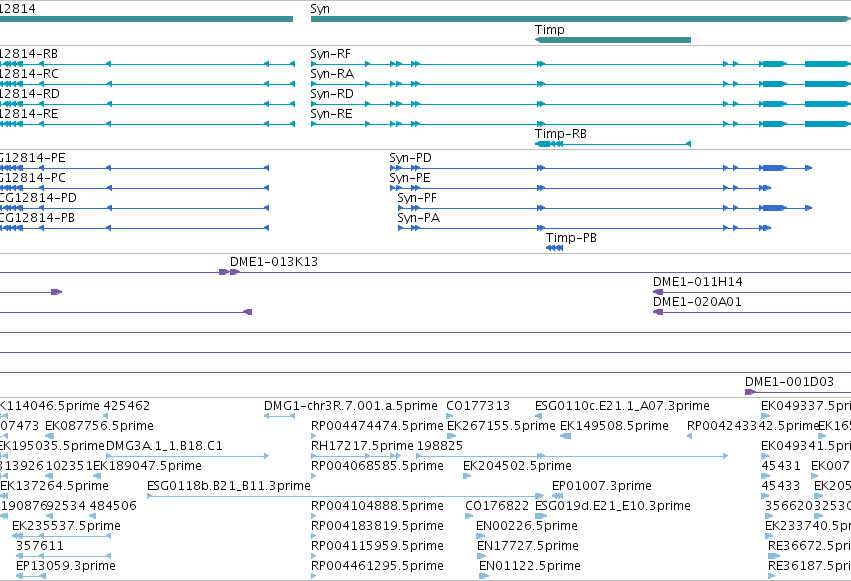Click the EK137264.5prime EST label
851x581 pixels.
(x=54, y=486)
